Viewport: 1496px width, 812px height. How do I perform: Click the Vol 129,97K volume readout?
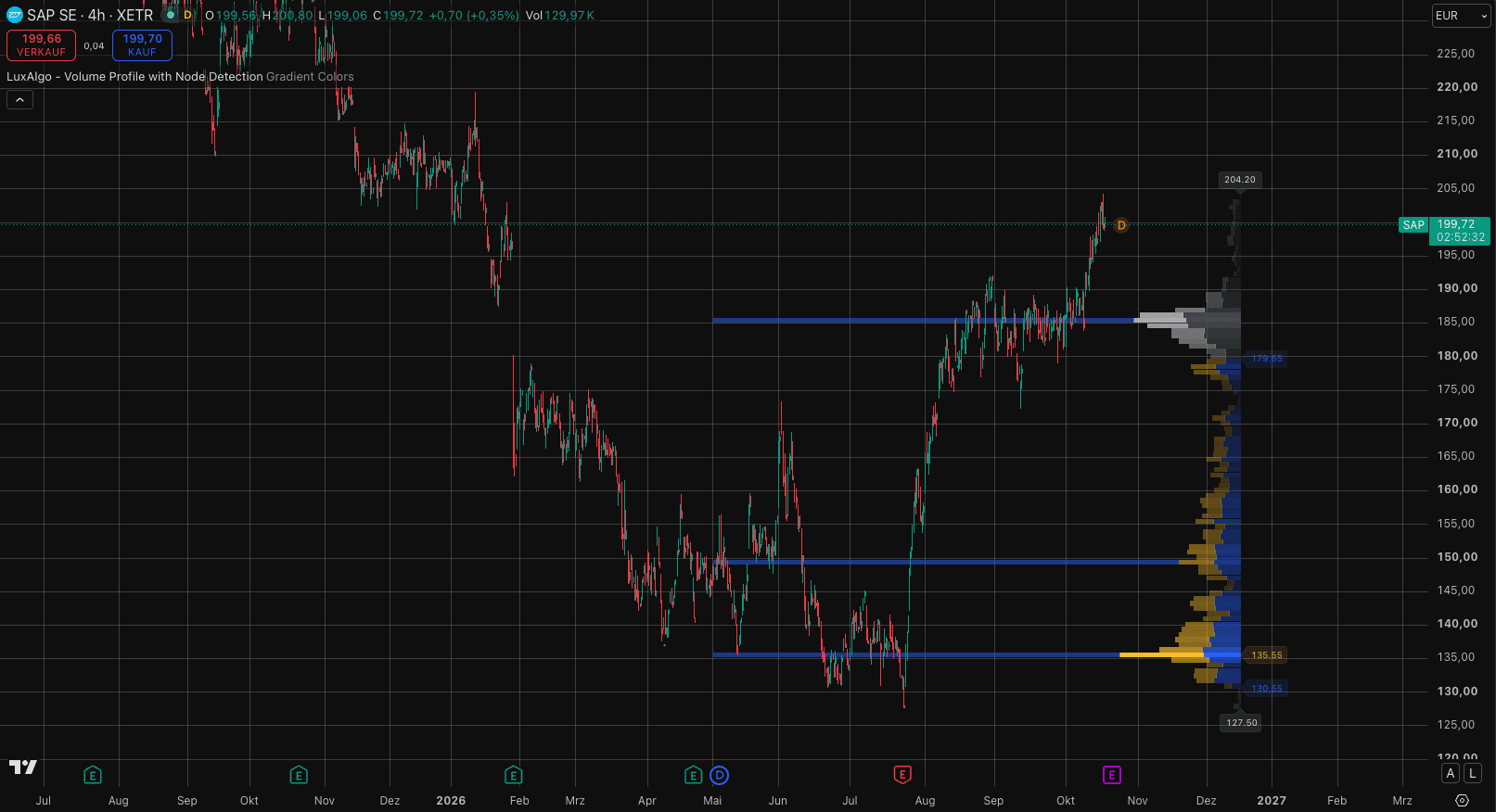click(560, 16)
